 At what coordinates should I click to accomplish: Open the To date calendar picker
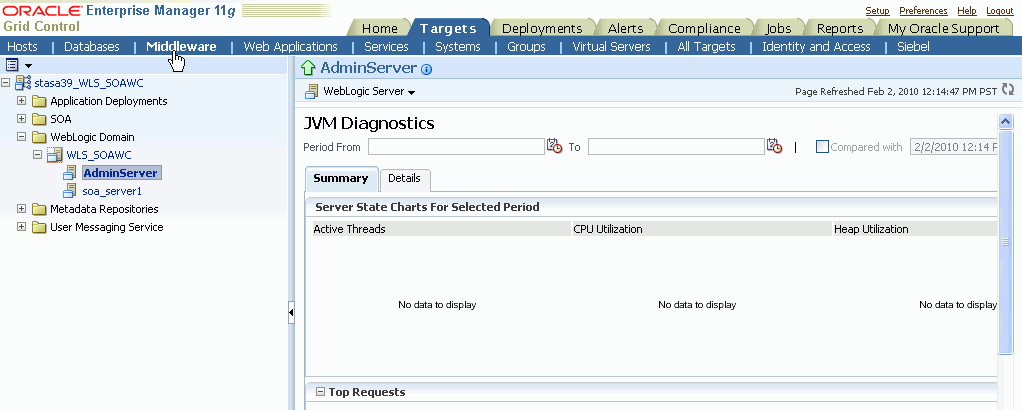point(774,146)
